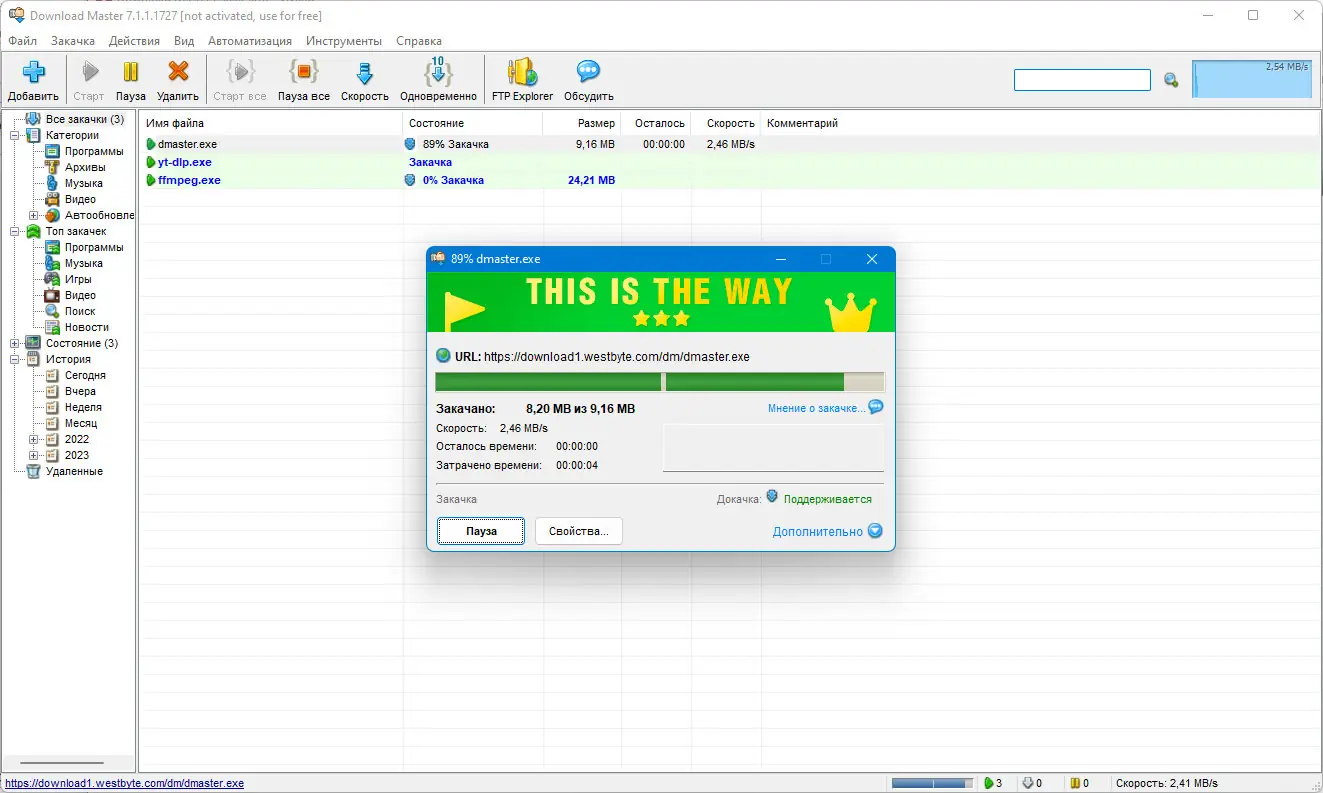Click the Свойства... button
The height and width of the screenshot is (793, 1323).
pyautogui.click(x=579, y=531)
